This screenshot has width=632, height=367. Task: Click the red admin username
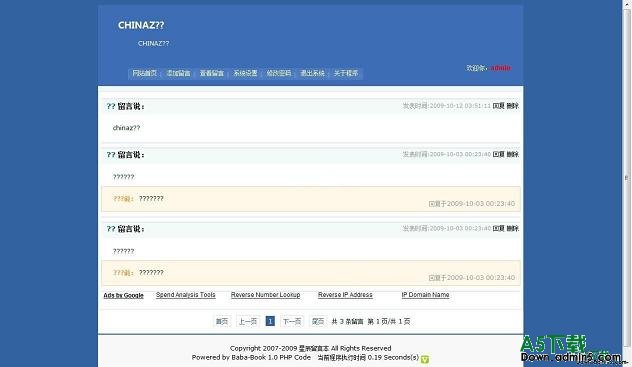[x=501, y=68]
